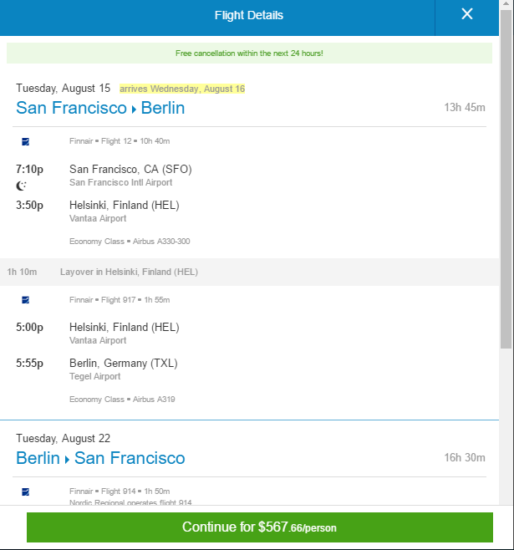Click the Berlin, Germany (TXL) arrival entry
The height and width of the screenshot is (550, 514).
coord(124,369)
